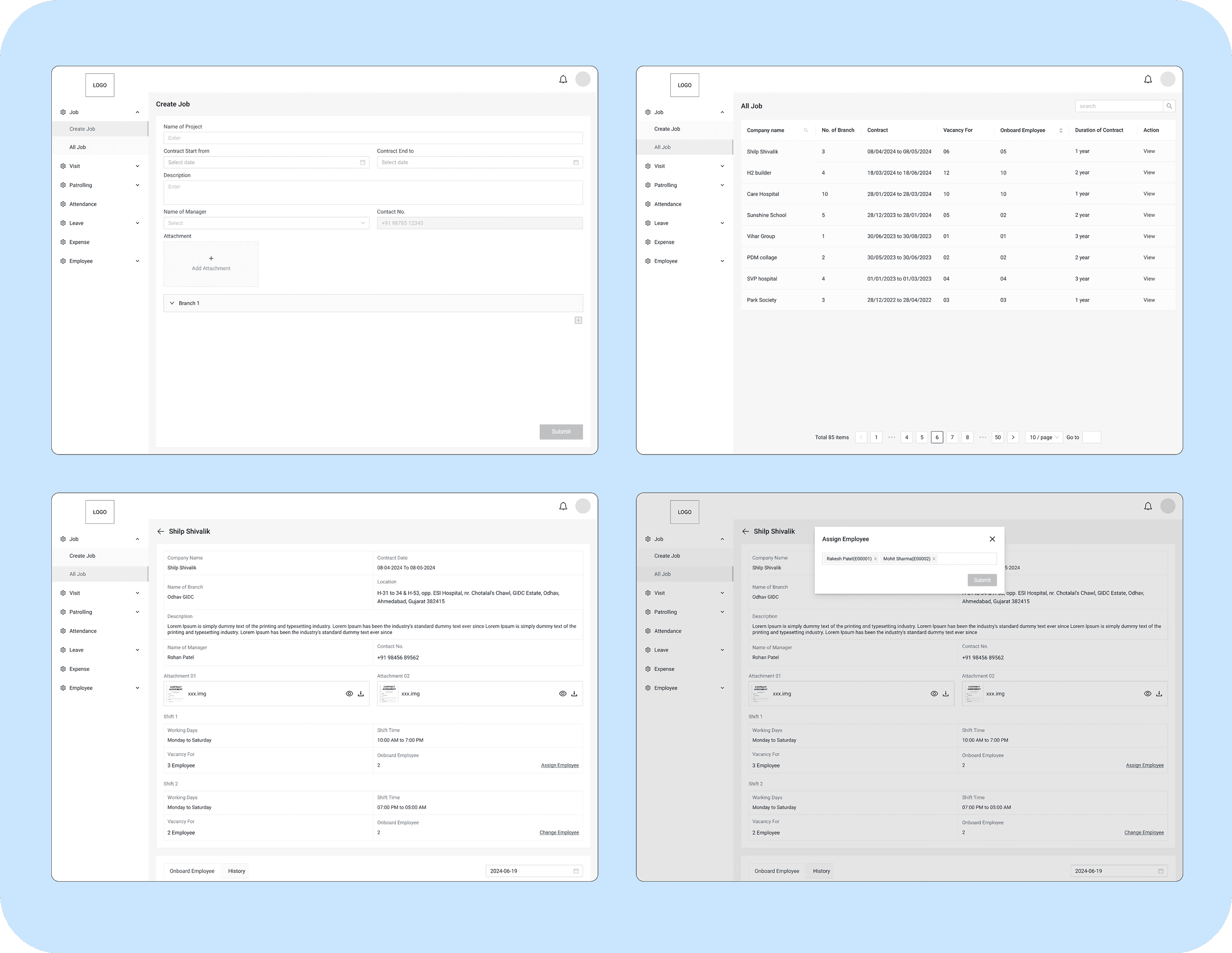This screenshot has width=1232, height=953.
Task: Remove the Rakesh Patel(E00001) tag
Action: pyautogui.click(x=876, y=559)
